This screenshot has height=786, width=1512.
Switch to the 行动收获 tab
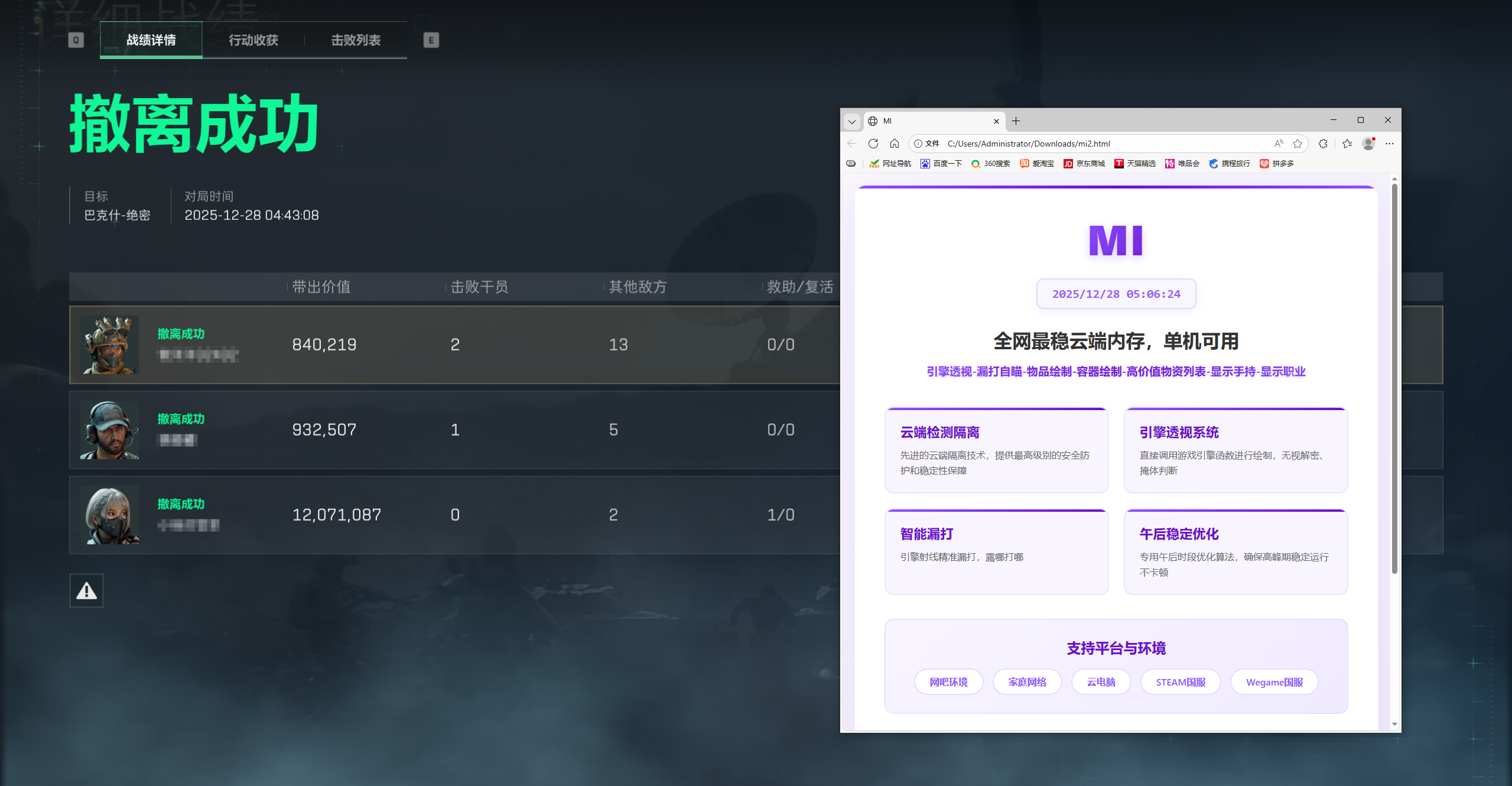tap(253, 40)
